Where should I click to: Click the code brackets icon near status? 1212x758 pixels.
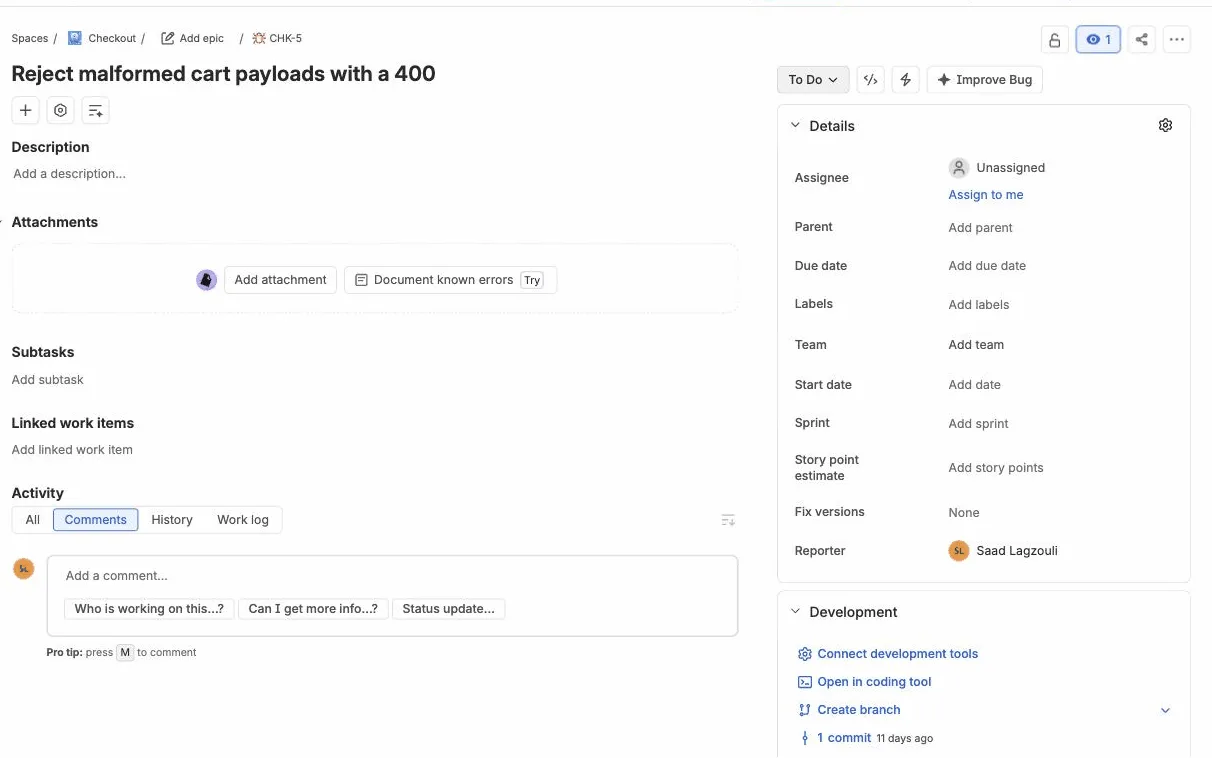tap(871, 80)
